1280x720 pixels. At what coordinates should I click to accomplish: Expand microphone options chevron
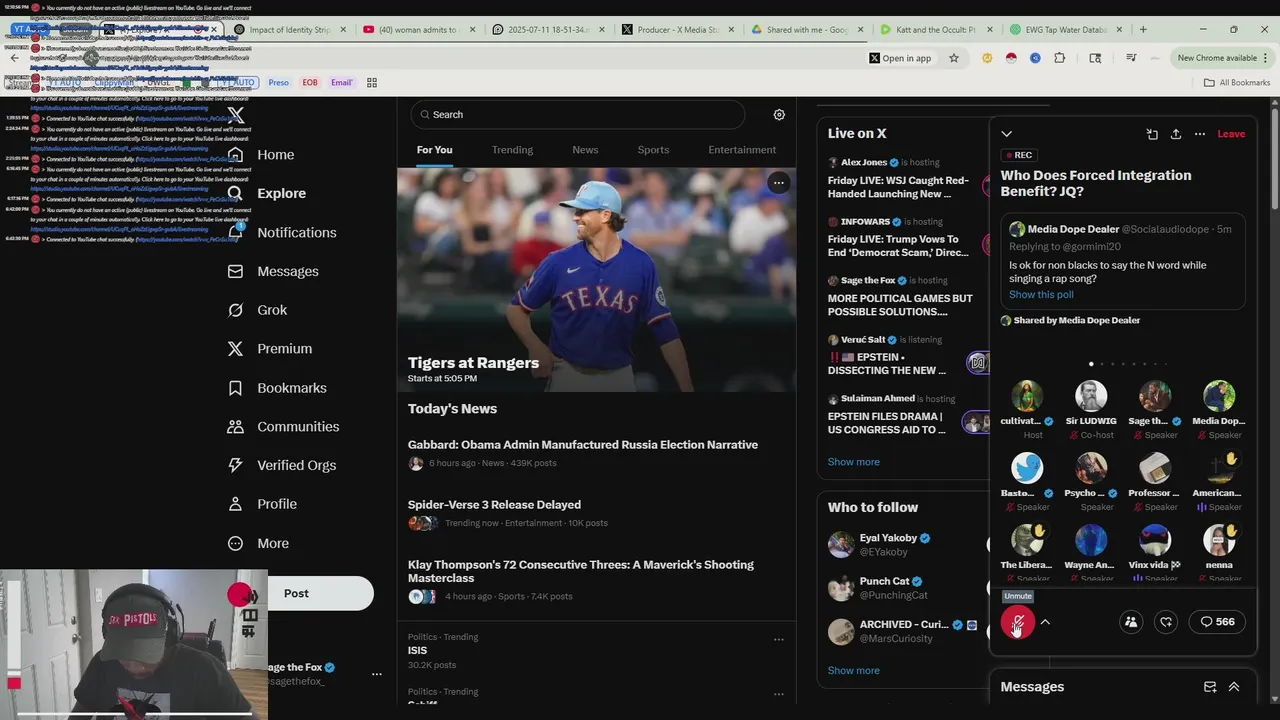[x=1045, y=622]
